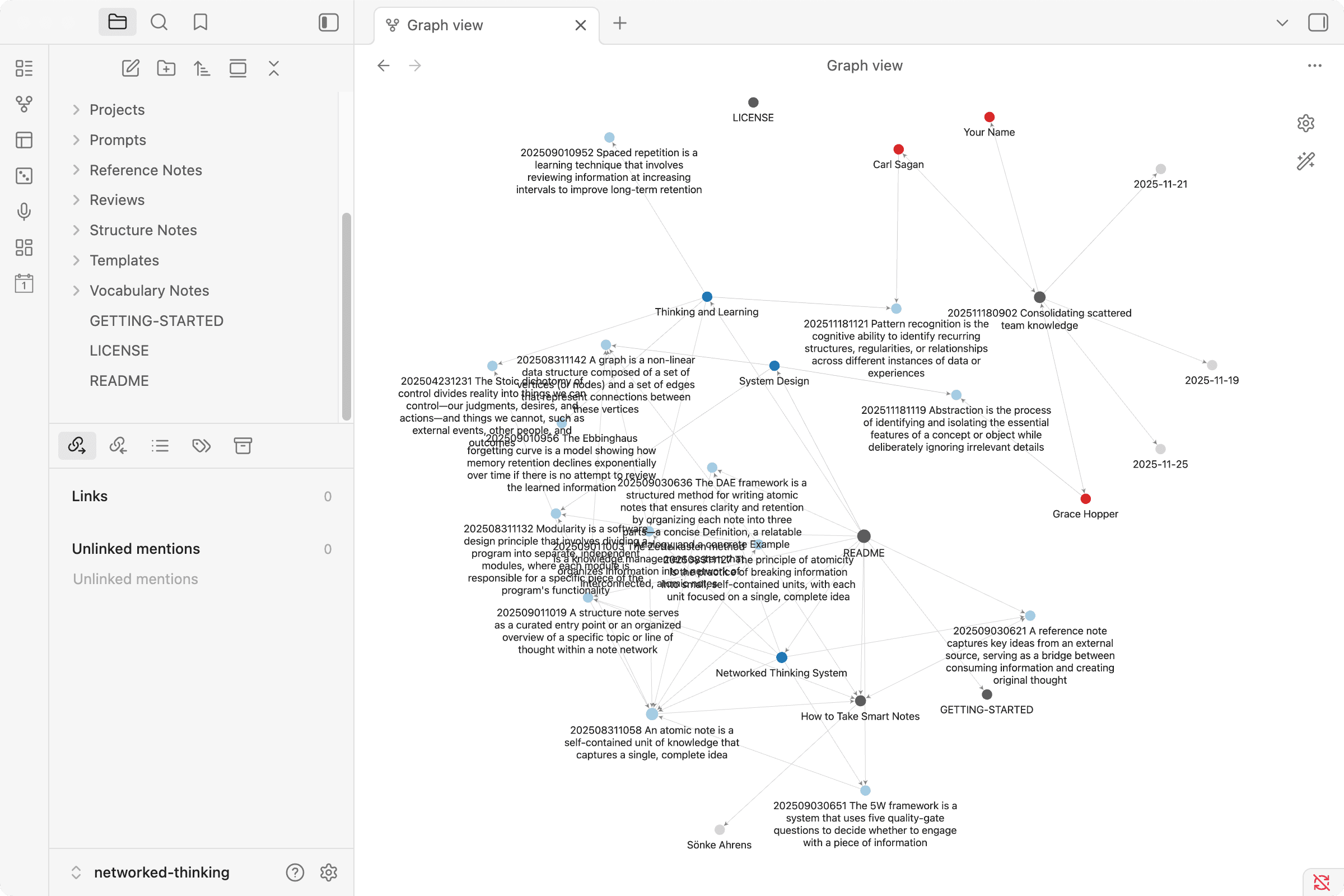The width and height of the screenshot is (1344, 896).
Task: Open today's daily note calendar icon
Action: pyautogui.click(x=24, y=283)
